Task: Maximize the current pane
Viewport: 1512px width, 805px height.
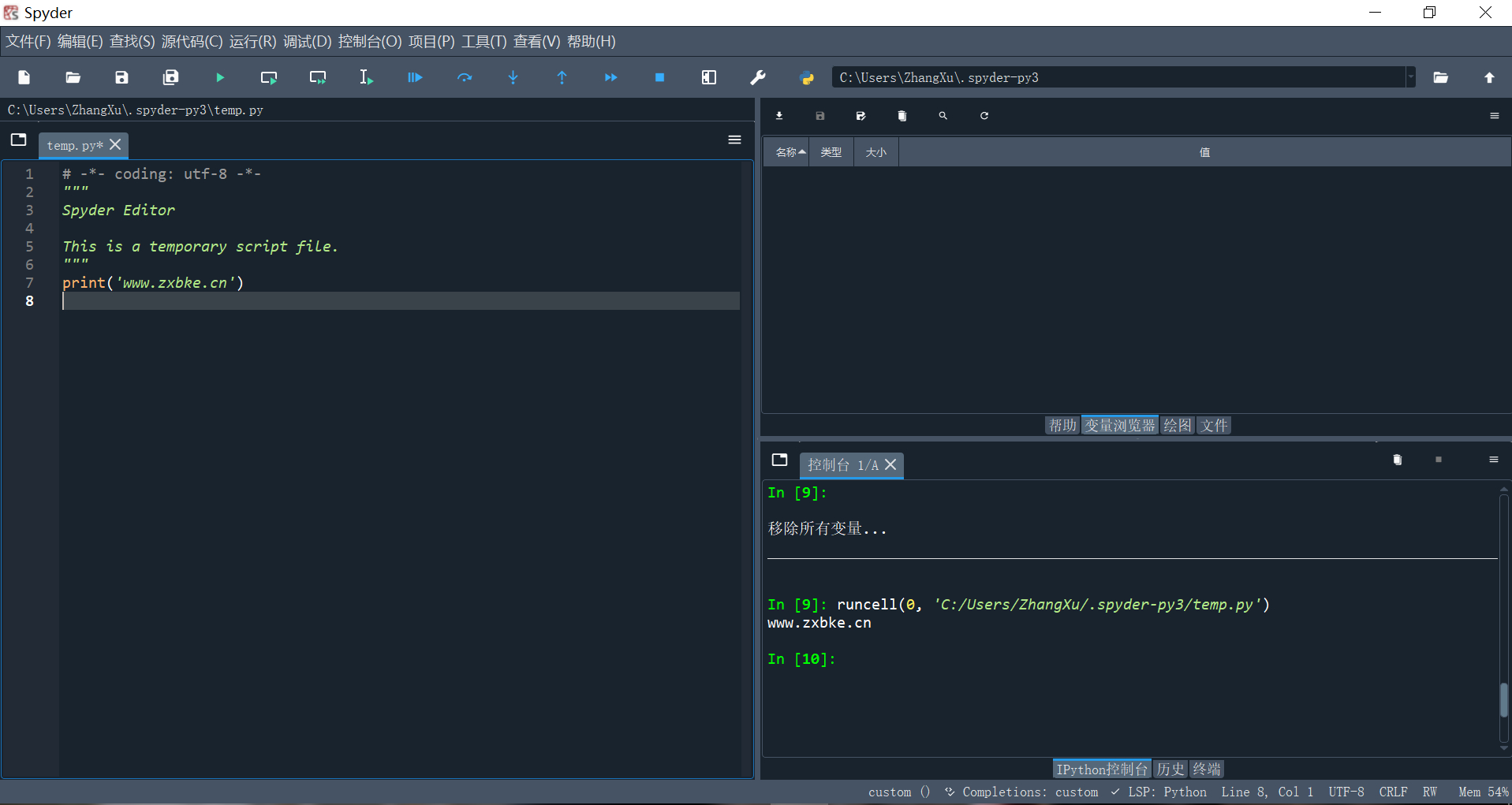Action: pos(708,77)
